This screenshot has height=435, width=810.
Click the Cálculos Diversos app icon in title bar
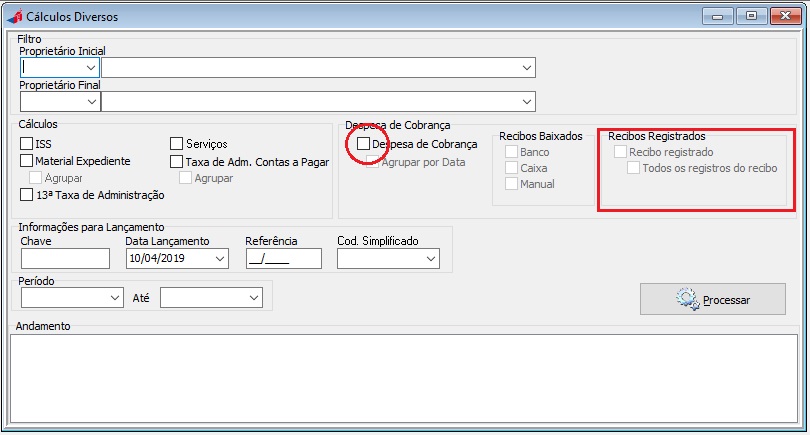[x=13, y=17]
